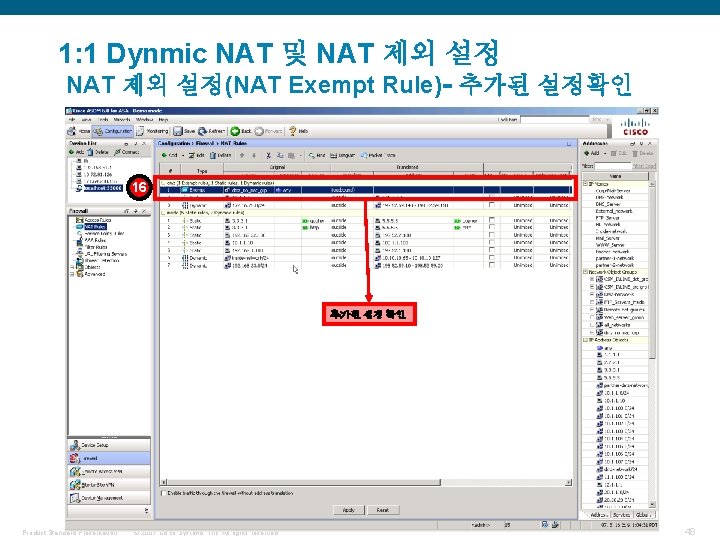The height and width of the screenshot is (540, 720).
Task: Open the Tools menu
Action: pyautogui.click(x=103, y=119)
